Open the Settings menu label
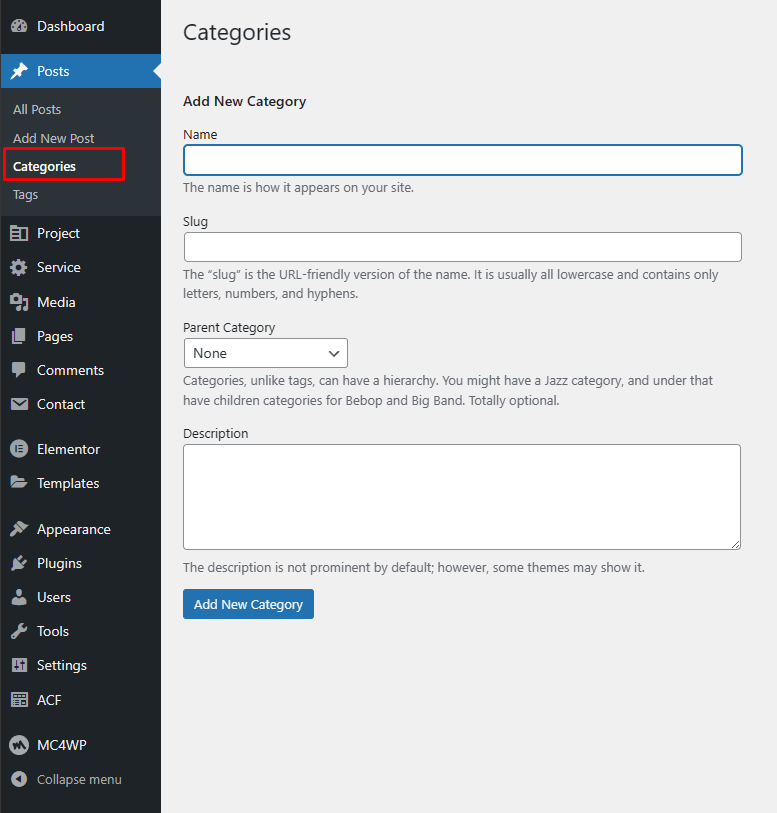Screen dimensions: 777x813 (62, 665)
